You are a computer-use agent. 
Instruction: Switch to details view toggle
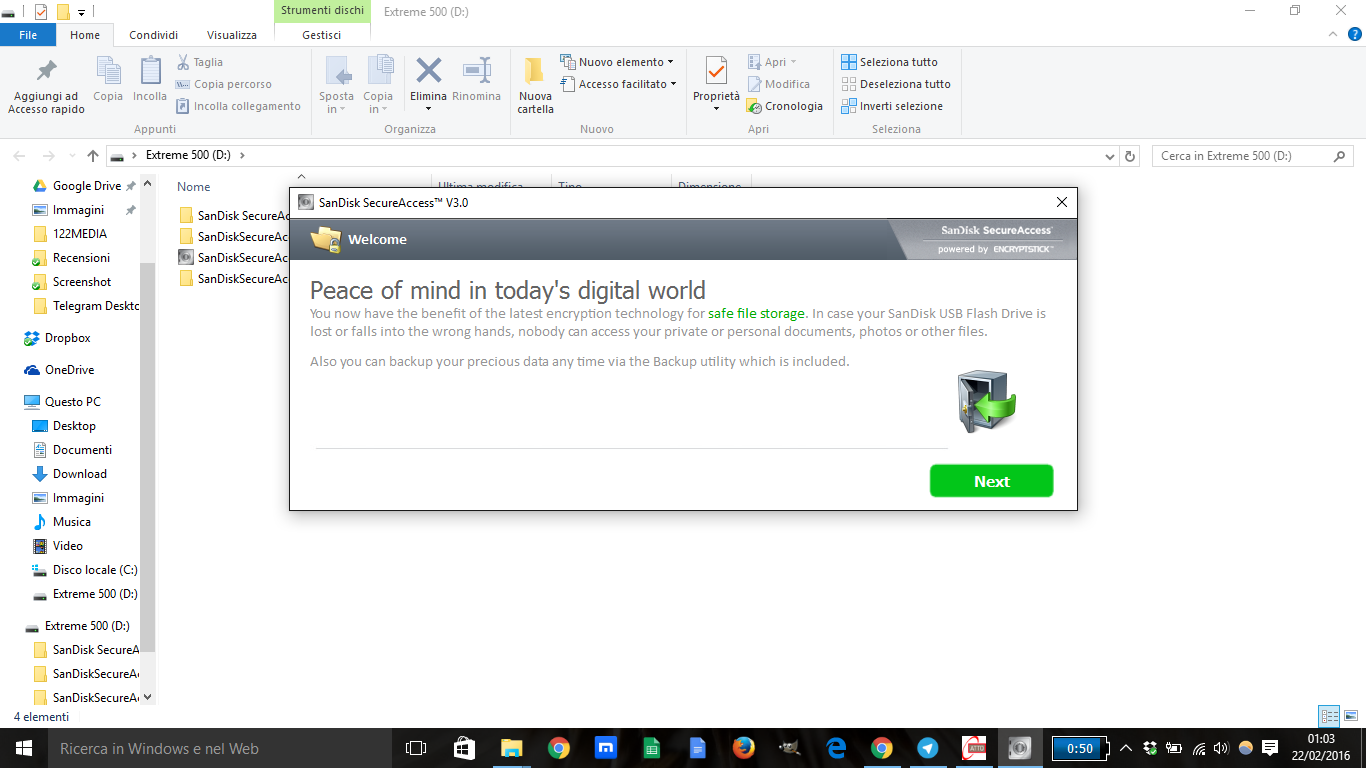point(1329,717)
